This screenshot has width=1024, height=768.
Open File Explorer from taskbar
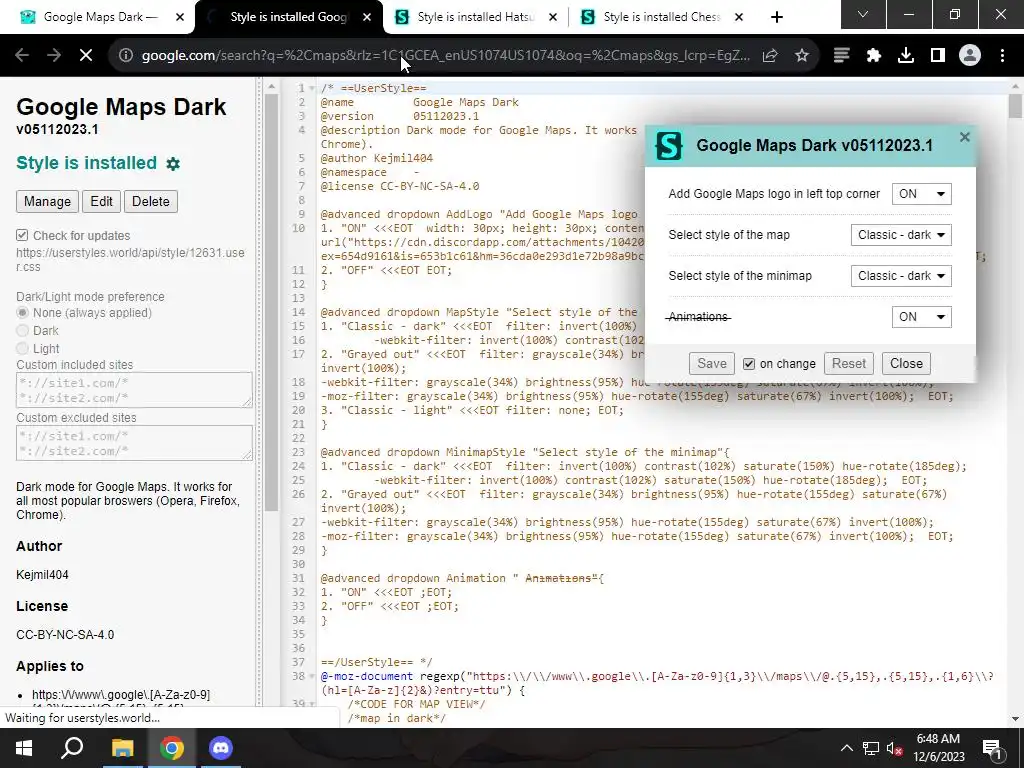pyautogui.click(x=122, y=748)
